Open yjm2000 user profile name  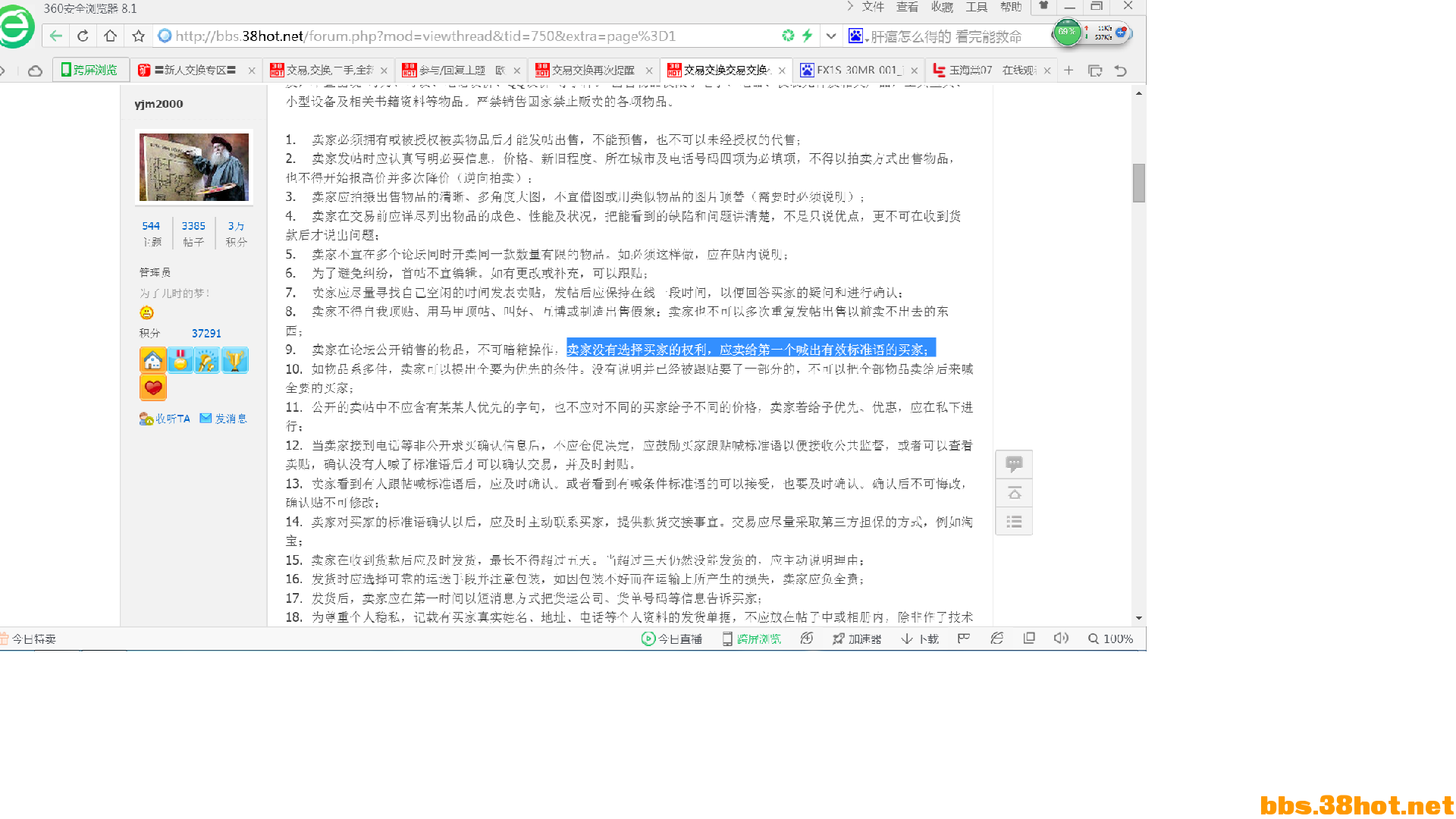158,104
